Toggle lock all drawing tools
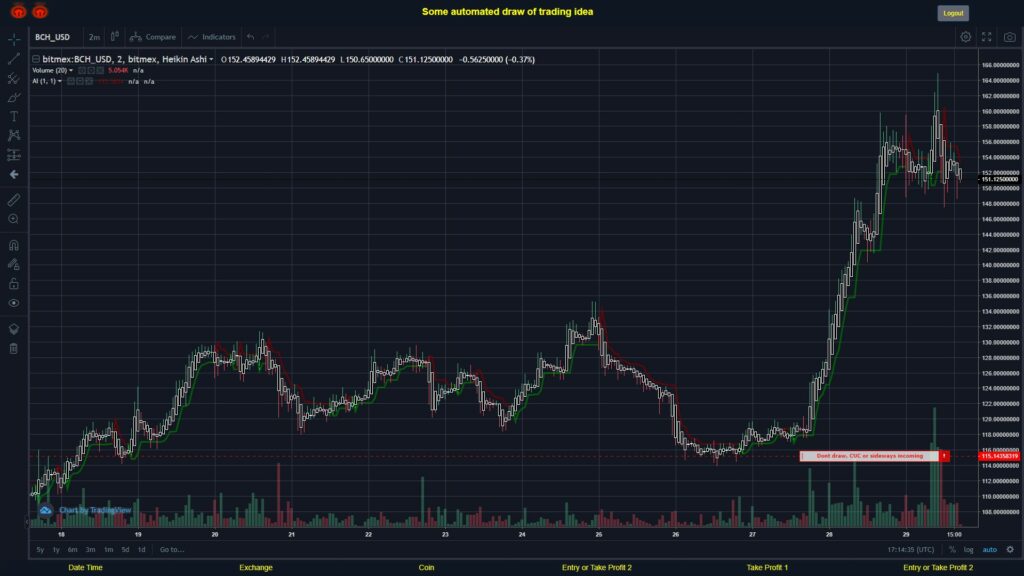Image resolution: width=1024 pixels, height=576 pixels. (x=14, y=283)
